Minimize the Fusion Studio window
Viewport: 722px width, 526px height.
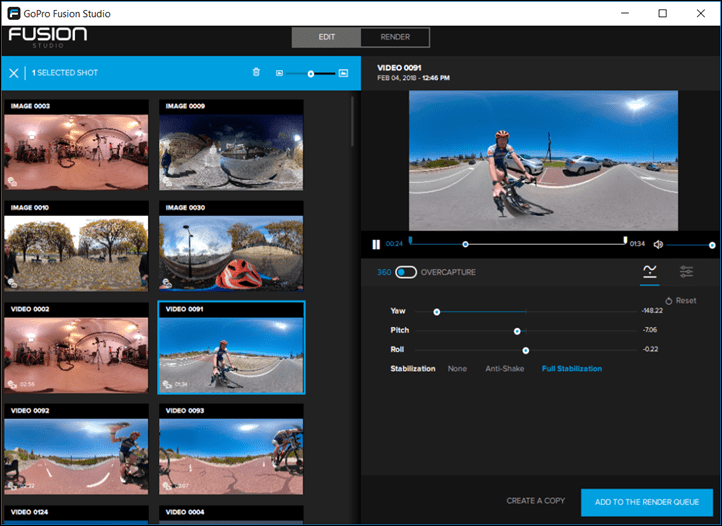point(625,13)
